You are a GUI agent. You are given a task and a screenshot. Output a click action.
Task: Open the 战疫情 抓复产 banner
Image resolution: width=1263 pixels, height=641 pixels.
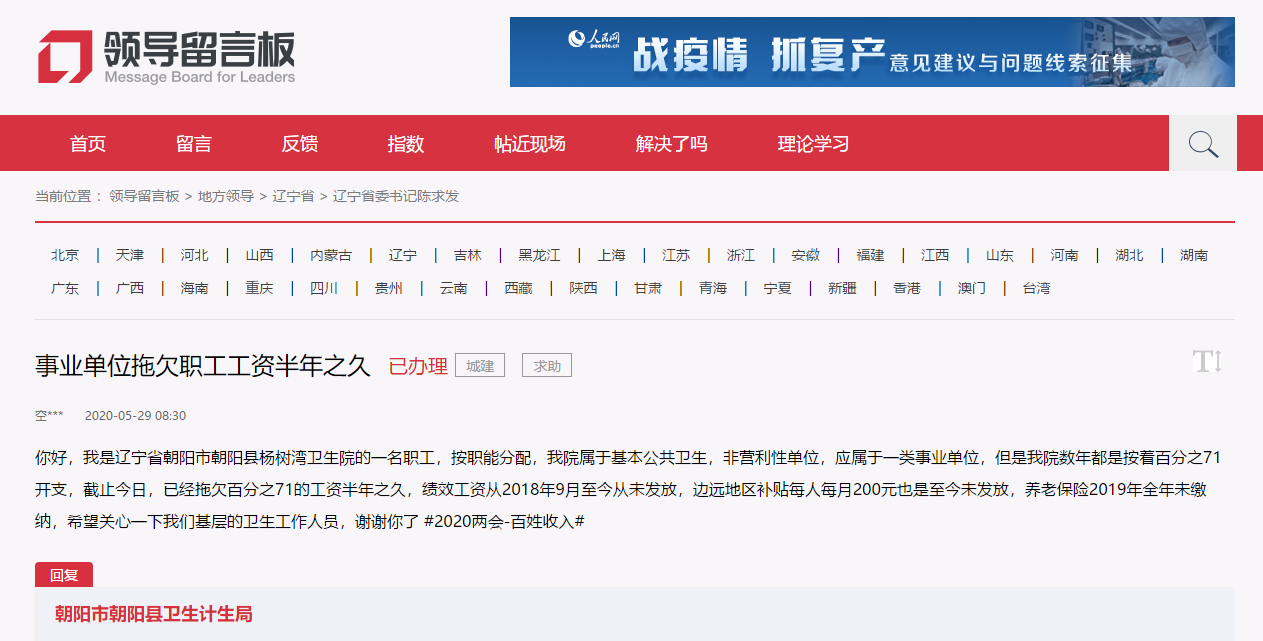click(872, 52)
